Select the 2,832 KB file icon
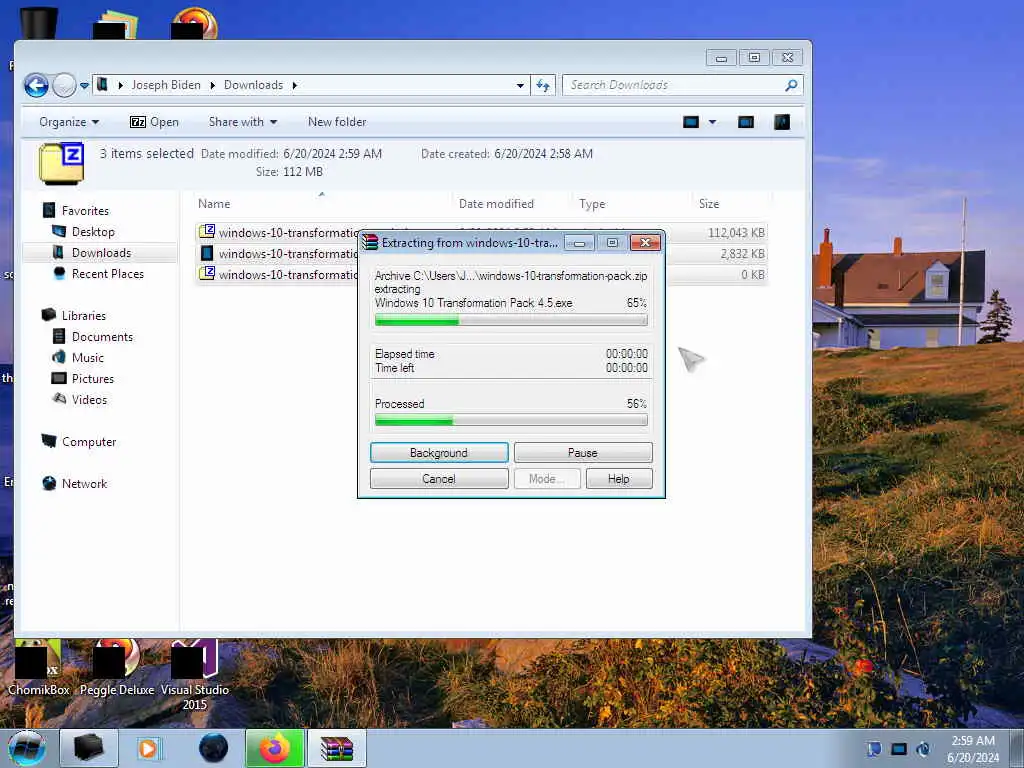Viewport: 1024px width, 768px height. 207,253
